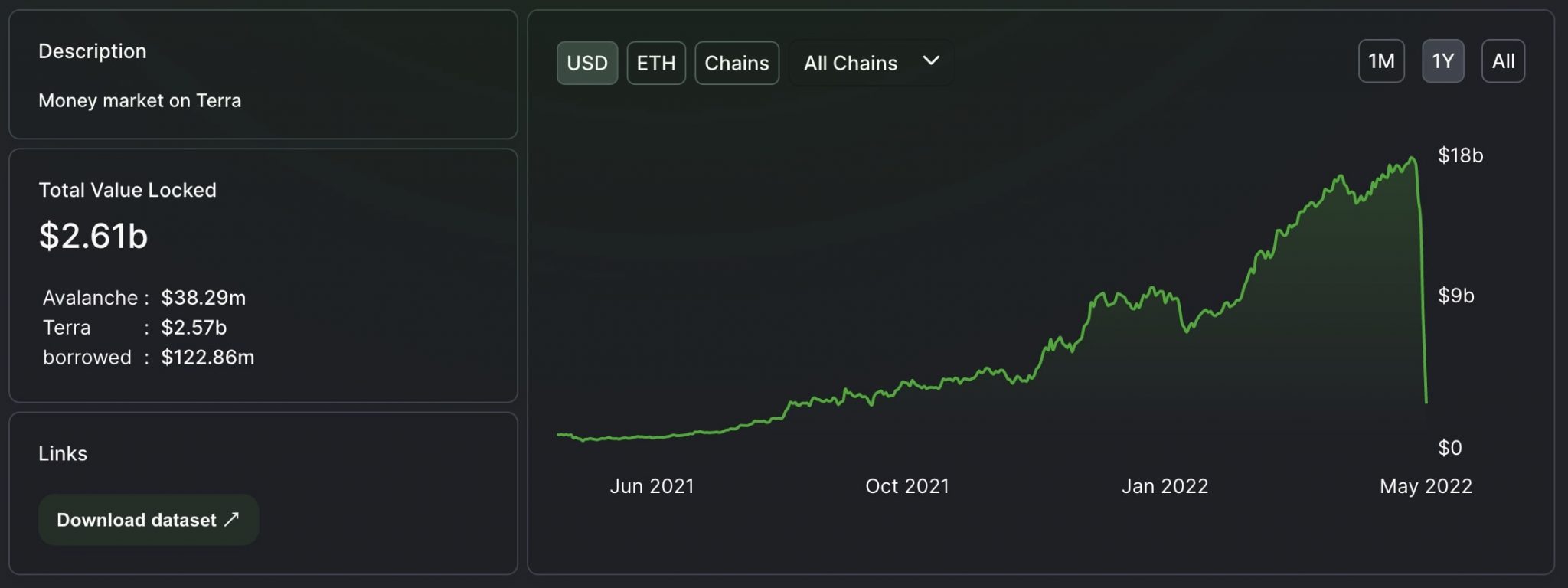Screen dimensions: 1568x588
Task: Click the chevron arrow beside All Chains
Action: [x=931, y=61]
